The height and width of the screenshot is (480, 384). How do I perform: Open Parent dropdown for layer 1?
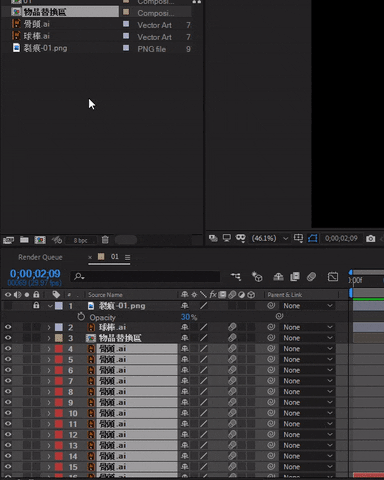coord(307,306)
